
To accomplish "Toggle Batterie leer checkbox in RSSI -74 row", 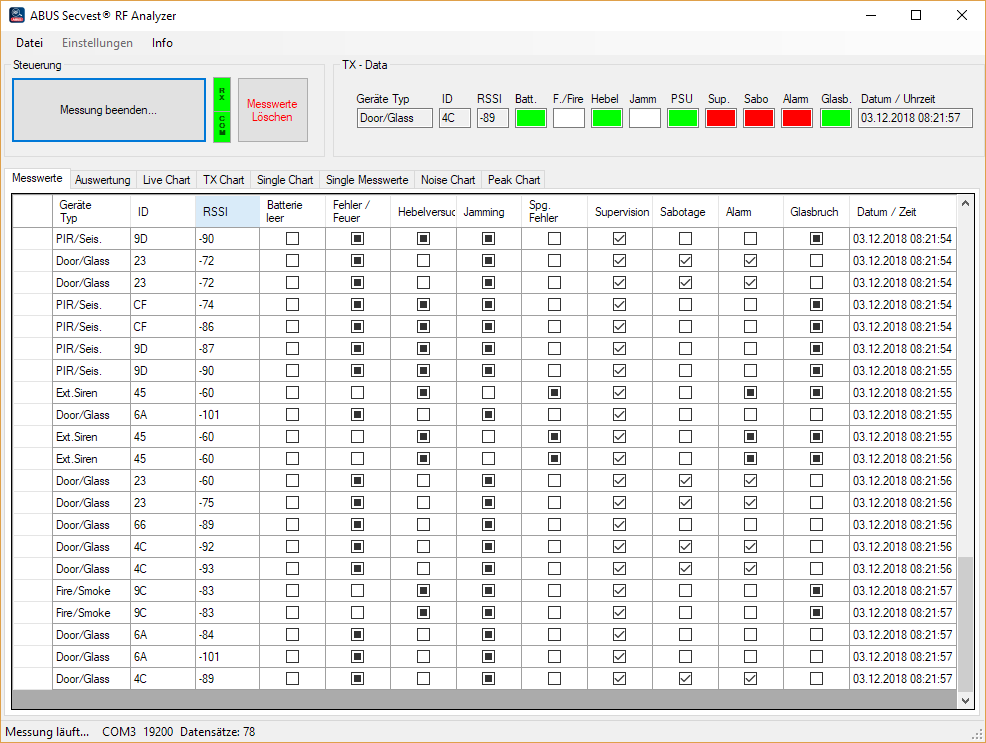I will pyautogui.click(x=292, y=305).
